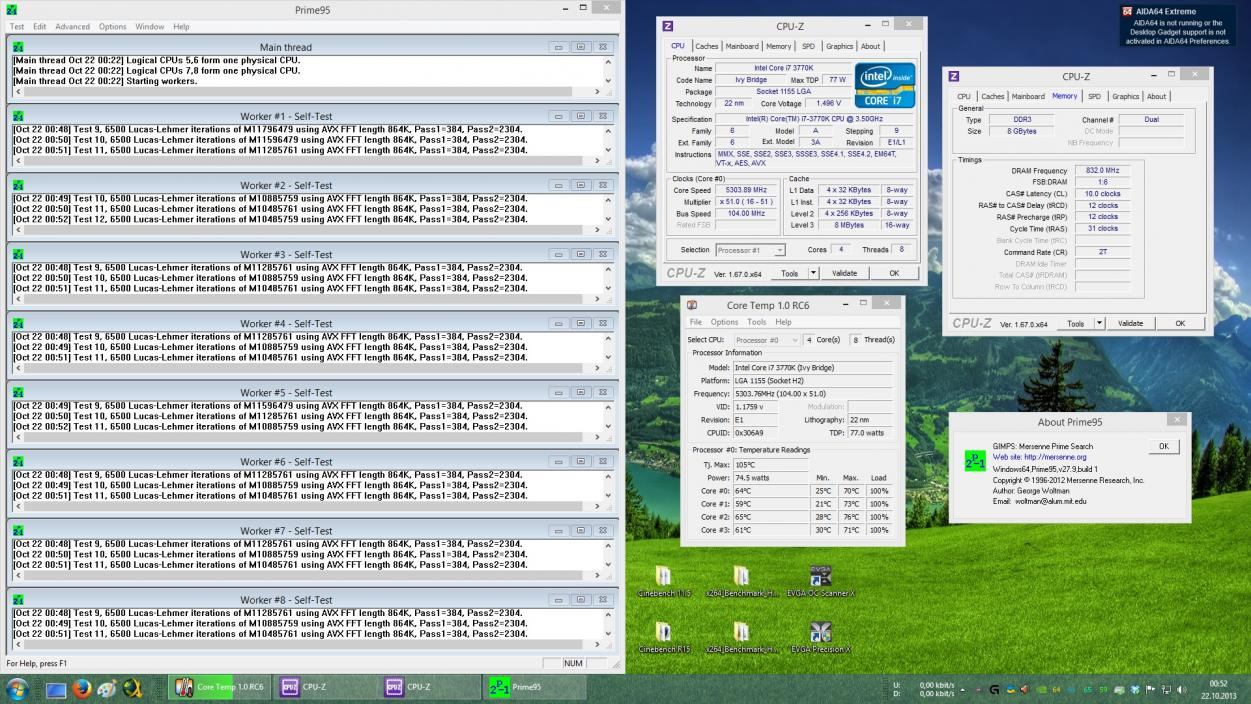Switch to Caches tab in the CPU-Z window showing the CPU tab
The image size is (1251, 704).
point(707,46)
